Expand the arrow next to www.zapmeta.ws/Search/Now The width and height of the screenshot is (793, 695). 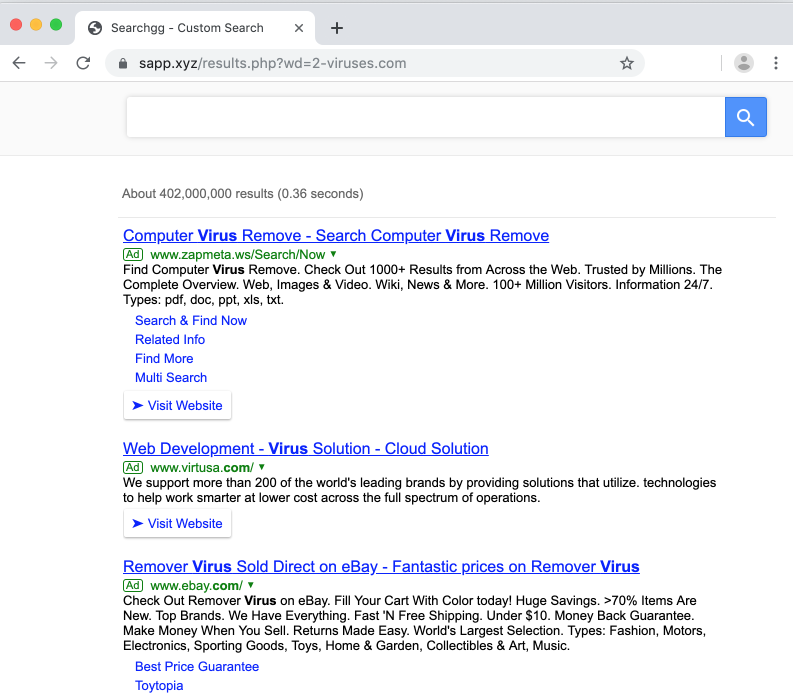pyautogui.click(x=333, y=255)
